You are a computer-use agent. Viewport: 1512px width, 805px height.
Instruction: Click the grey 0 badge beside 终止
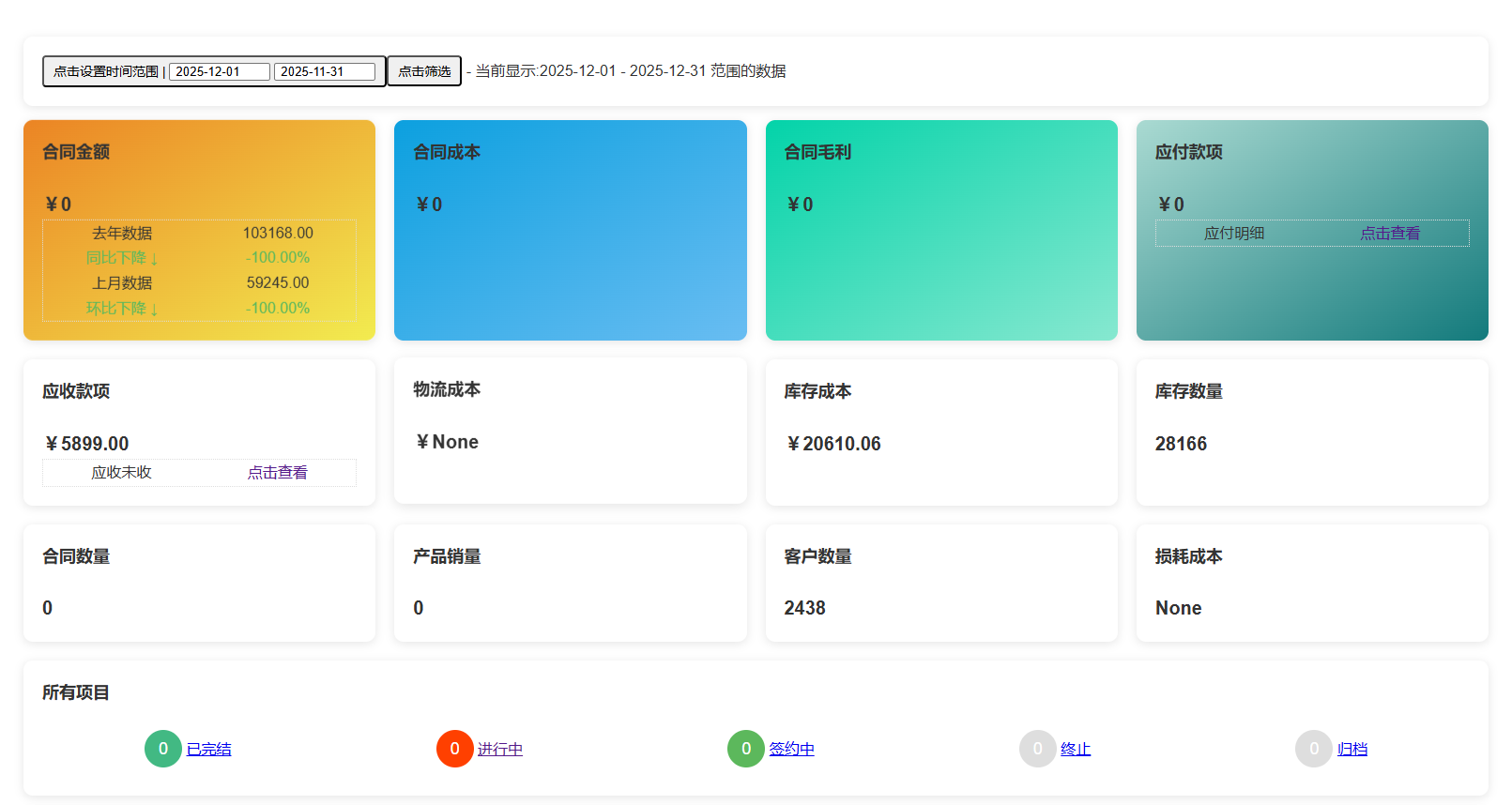1037,749
